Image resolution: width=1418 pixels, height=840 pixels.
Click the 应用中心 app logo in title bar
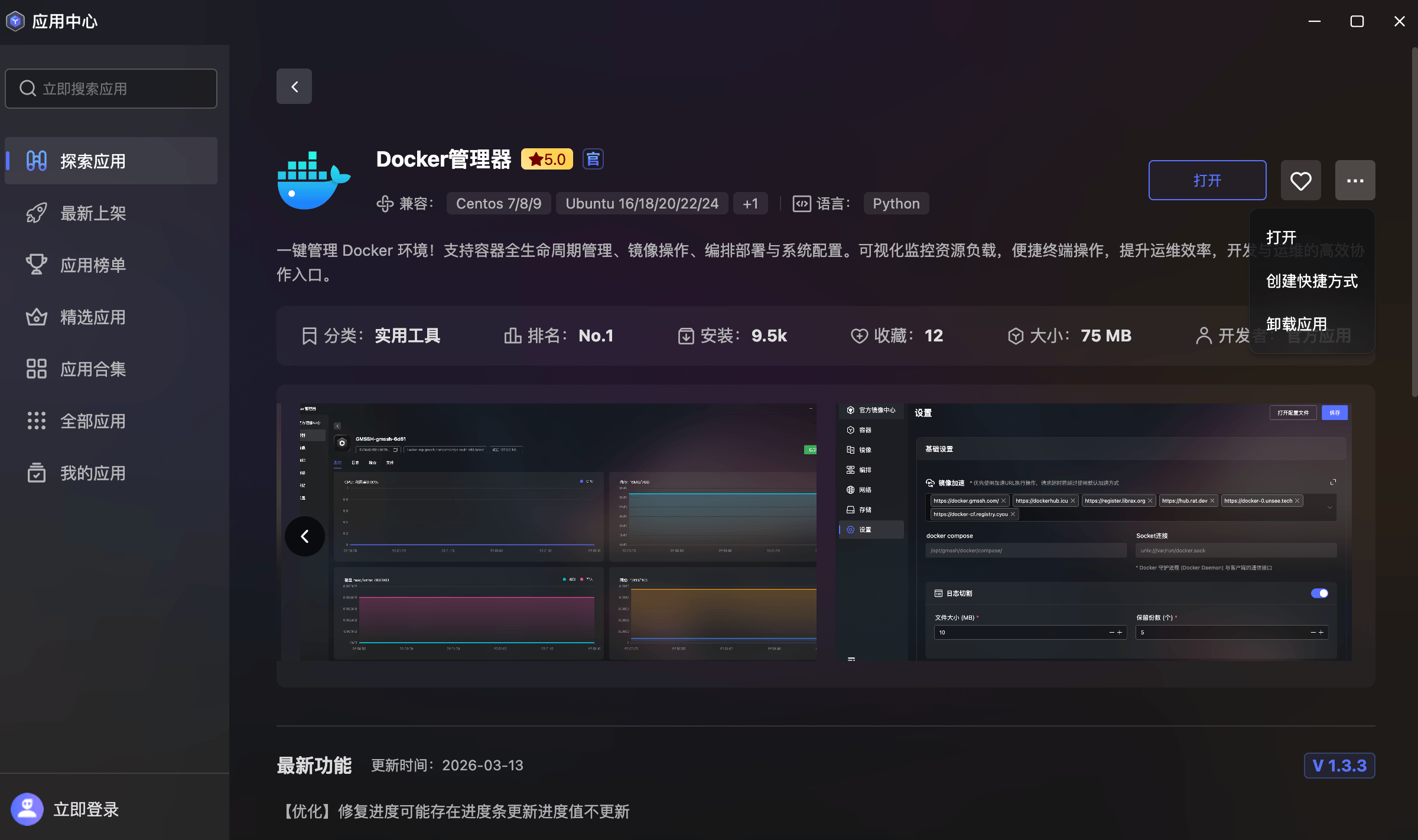[x=15, y=21]
